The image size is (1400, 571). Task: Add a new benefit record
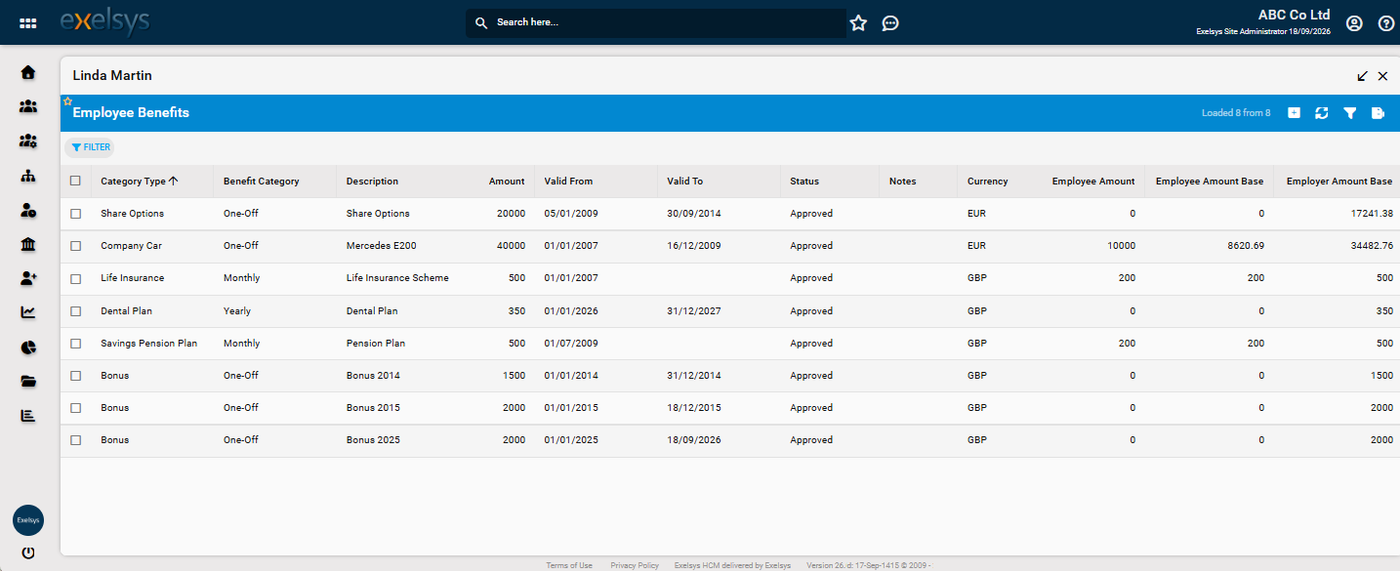point(1294,113)
